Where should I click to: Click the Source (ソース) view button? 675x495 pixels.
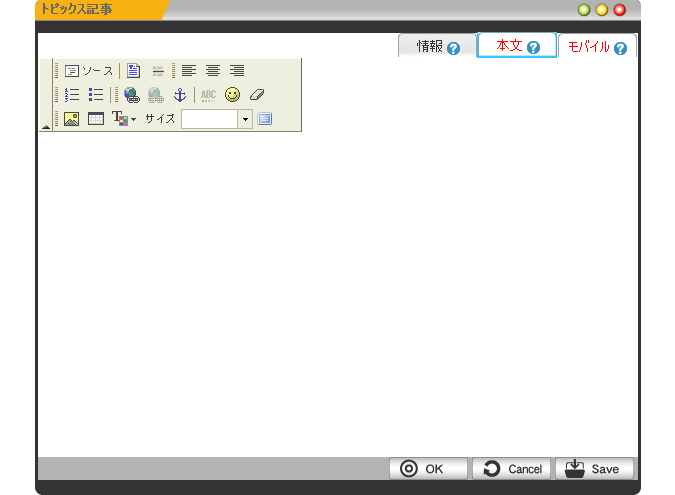pyautogui.click(x=89, y=71)
